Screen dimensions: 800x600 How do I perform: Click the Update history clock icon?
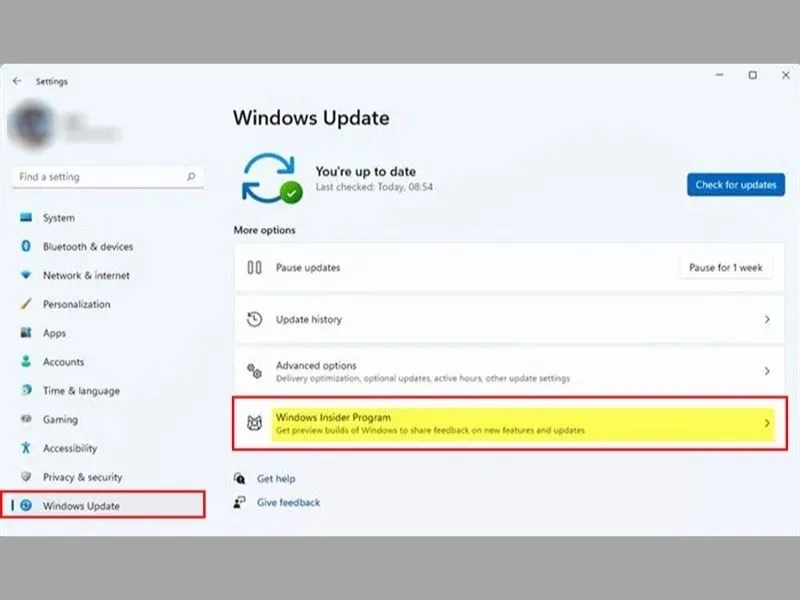[x=254, y=319]
